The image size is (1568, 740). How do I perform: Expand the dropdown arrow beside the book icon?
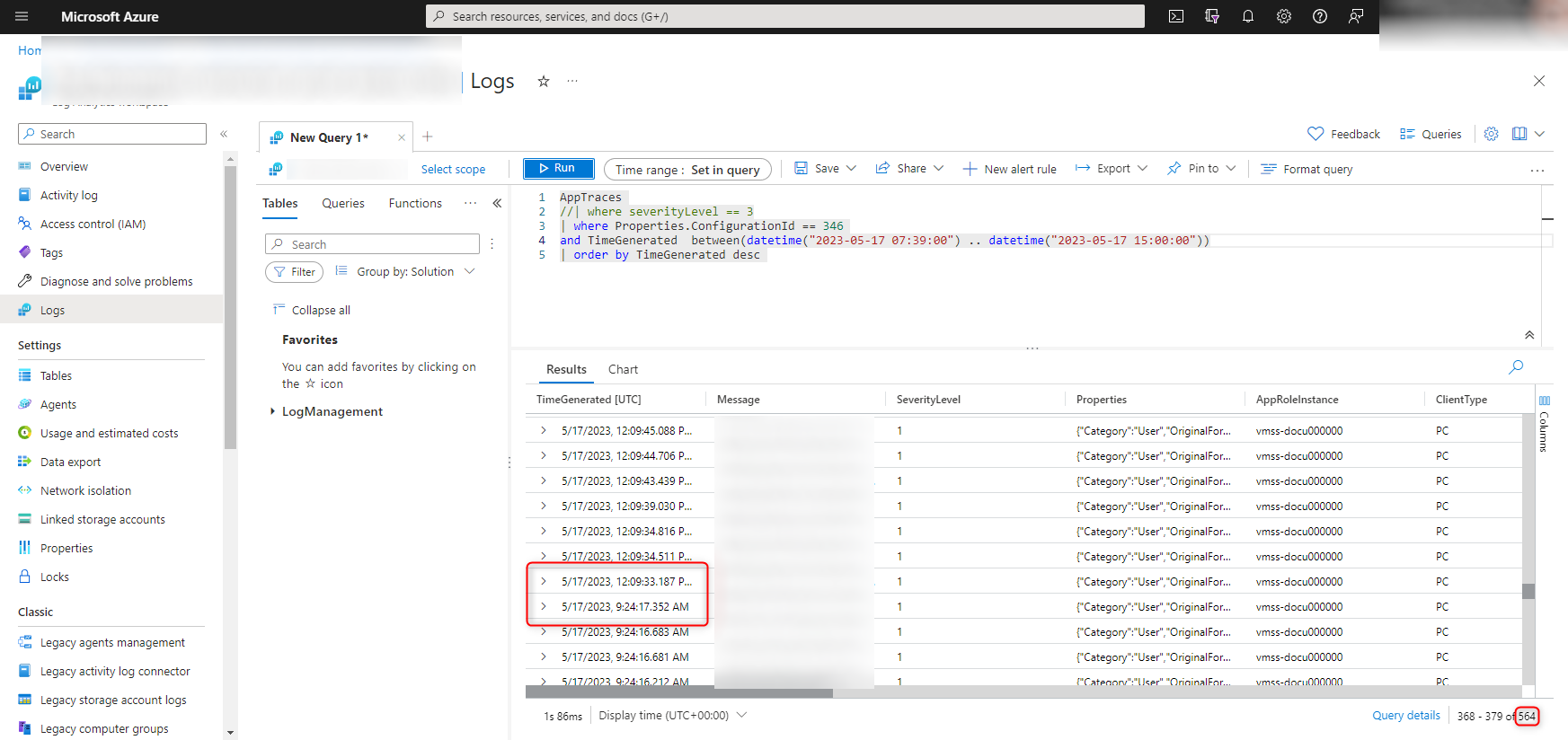click(1539, 134)
